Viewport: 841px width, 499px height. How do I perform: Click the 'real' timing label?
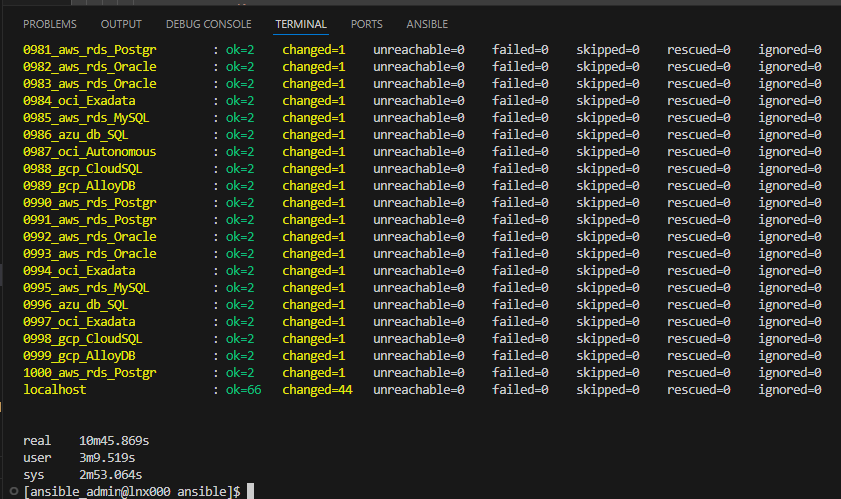pyautogui.click(x=37, y=441)
